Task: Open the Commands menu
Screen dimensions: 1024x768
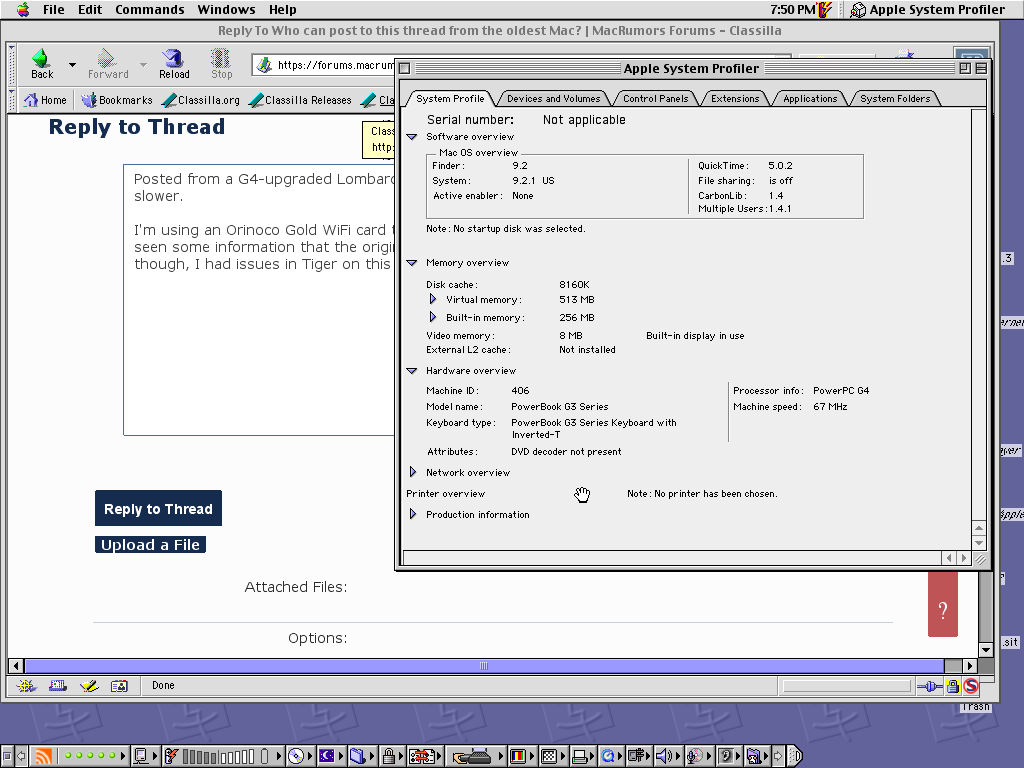Action: pyautogui.click(x=150, y=10)
